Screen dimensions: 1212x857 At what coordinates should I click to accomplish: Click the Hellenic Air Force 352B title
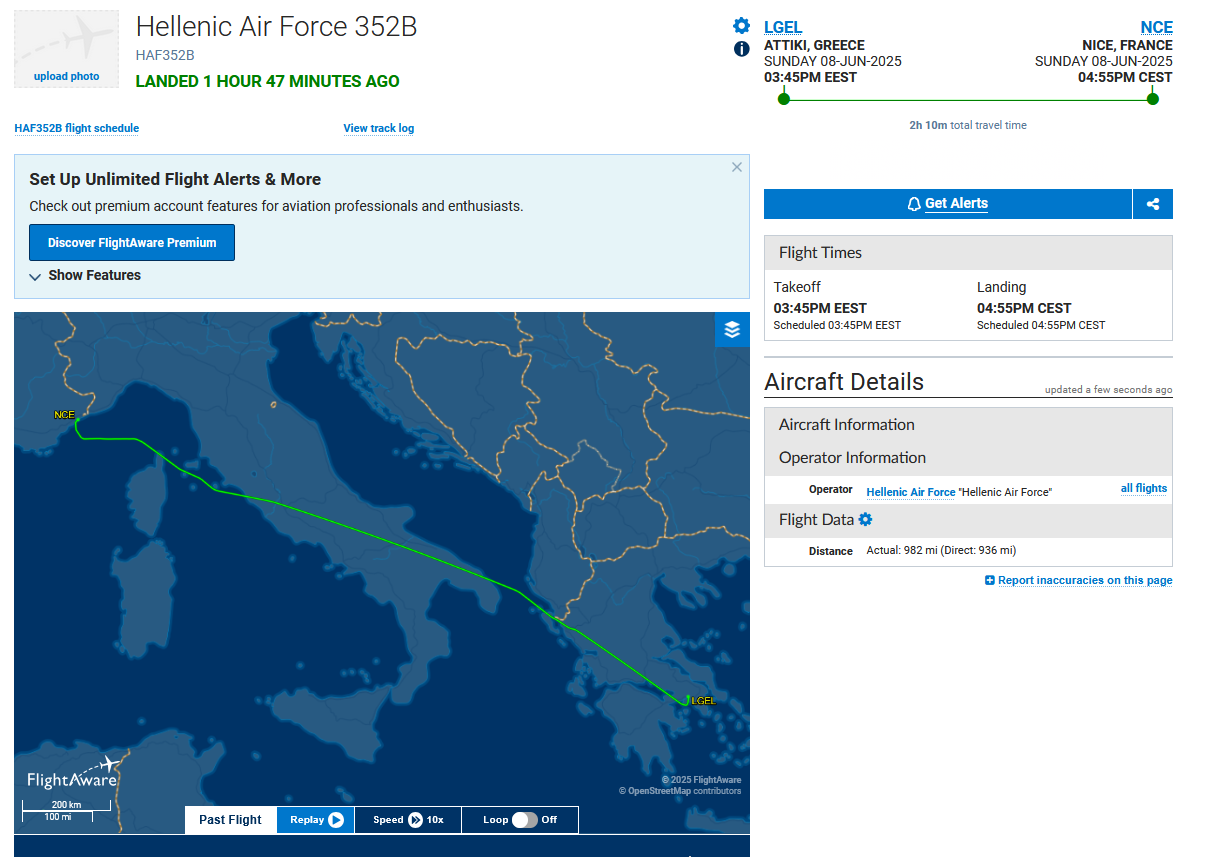276,27
